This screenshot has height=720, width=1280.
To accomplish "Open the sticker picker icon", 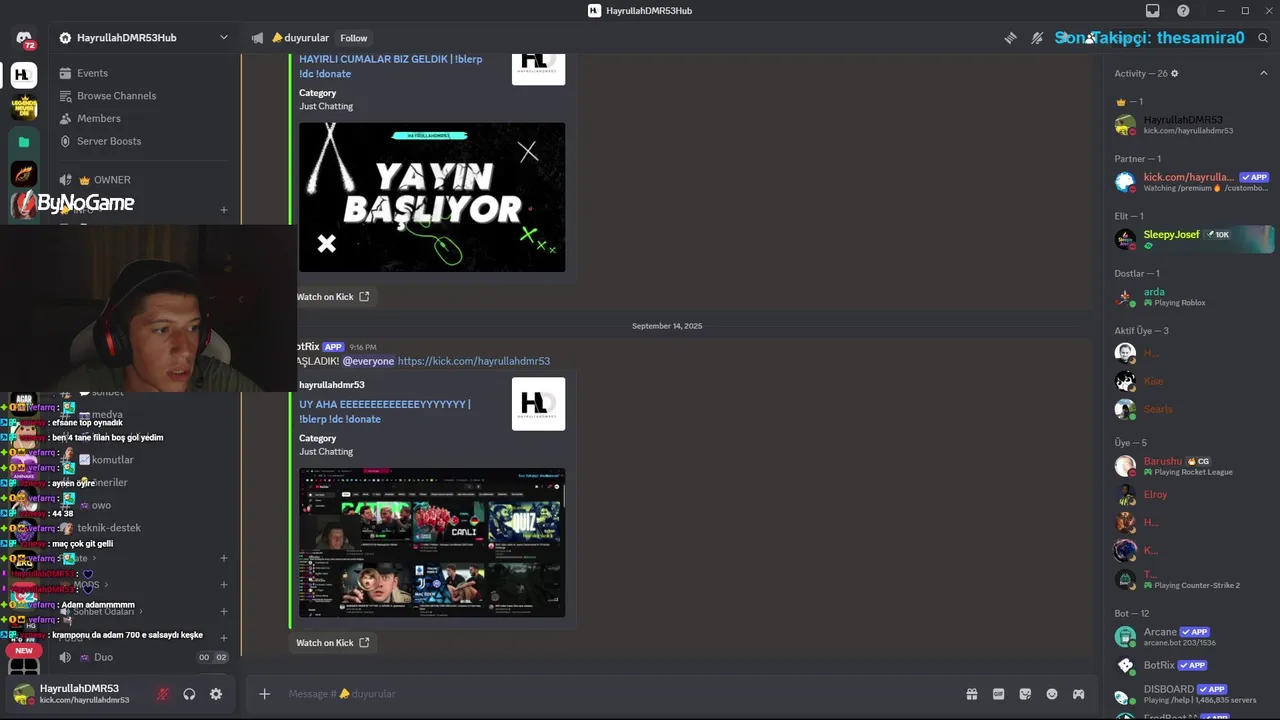I will pos(1025,694).
